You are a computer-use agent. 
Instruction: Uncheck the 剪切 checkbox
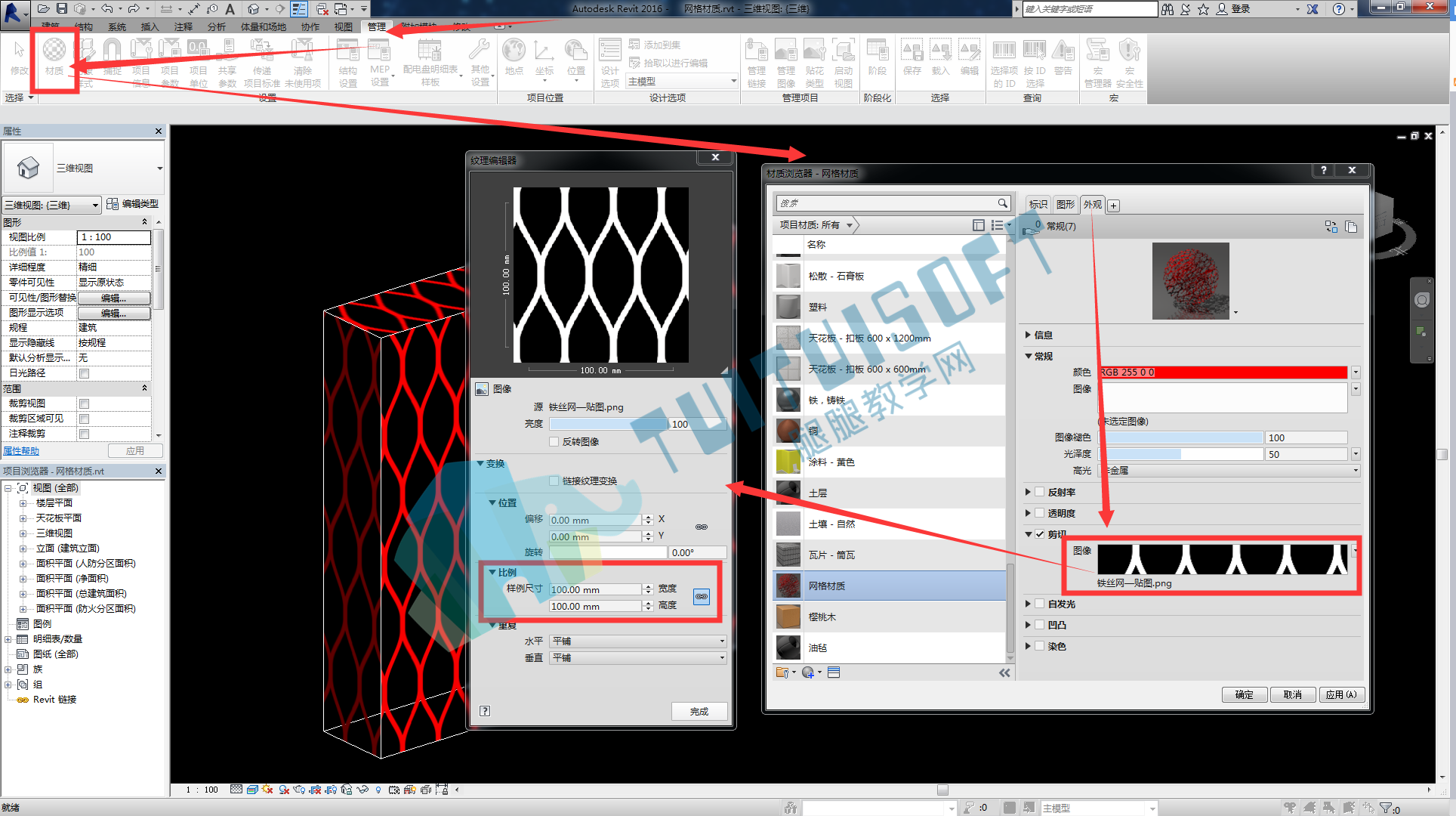tap(1040, 534)
